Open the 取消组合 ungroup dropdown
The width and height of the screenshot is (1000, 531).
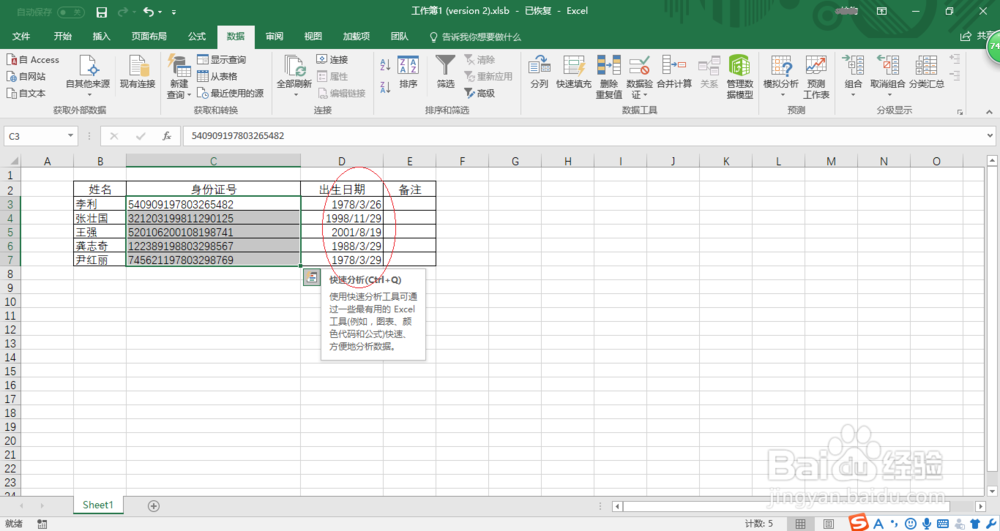point(888,76)
